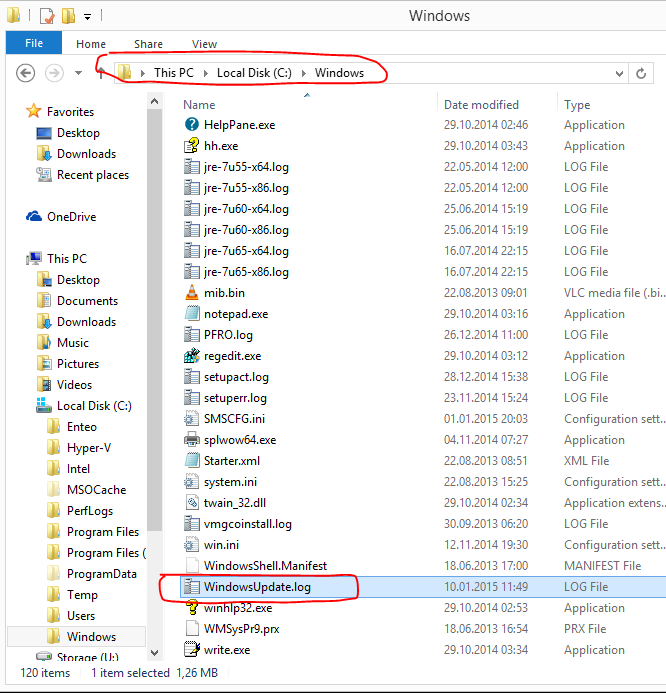Select the regedit.exe icon
The width and height of the screenshot is (666, 693).
point(192,356)
